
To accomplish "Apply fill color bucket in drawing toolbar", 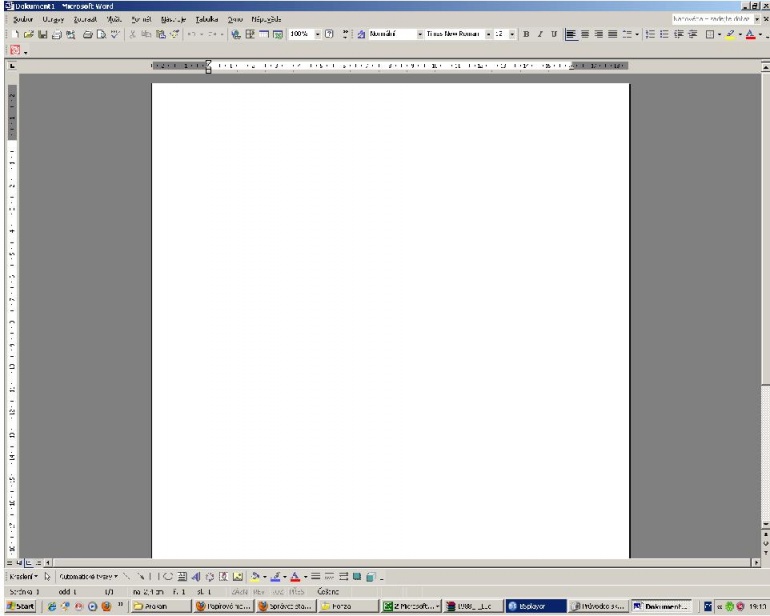I will pos(255,577).
